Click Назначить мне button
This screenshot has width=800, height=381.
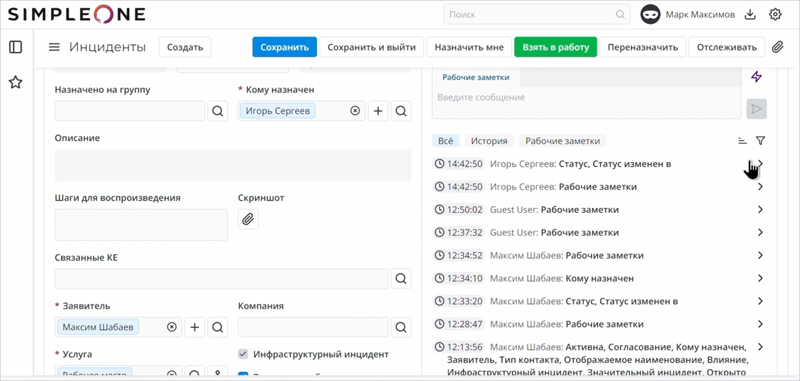pos(469,47)
